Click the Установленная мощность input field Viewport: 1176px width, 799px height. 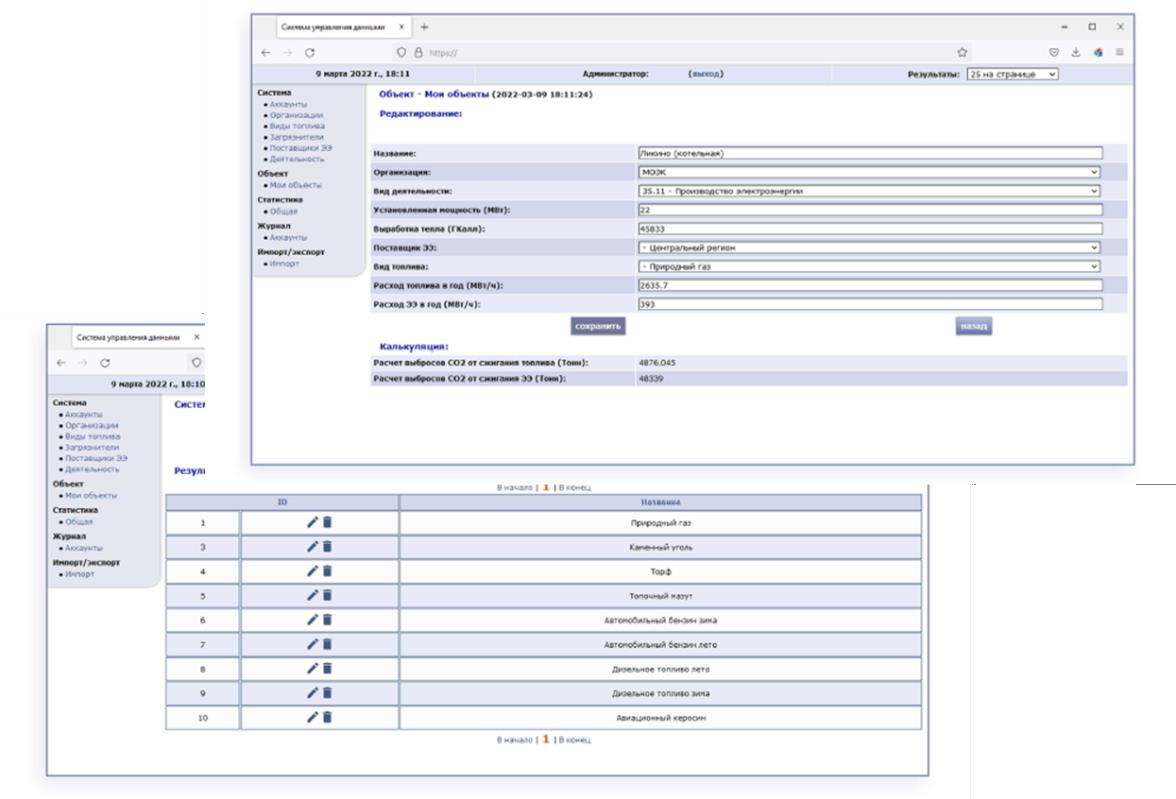click(x=870, y=210)
